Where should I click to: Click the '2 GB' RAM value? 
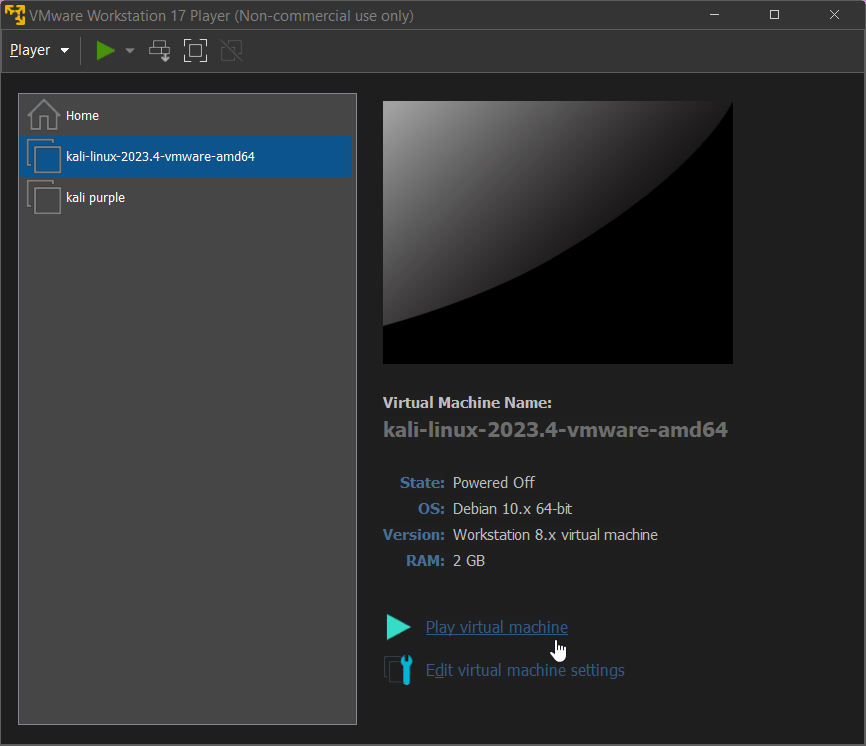[x=469, y=560]
